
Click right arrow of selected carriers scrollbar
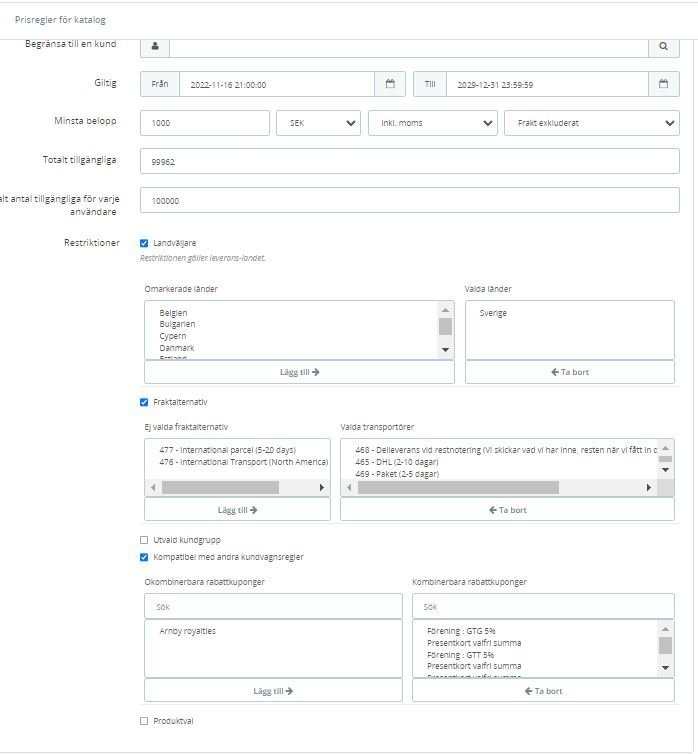tap(648, 488)
